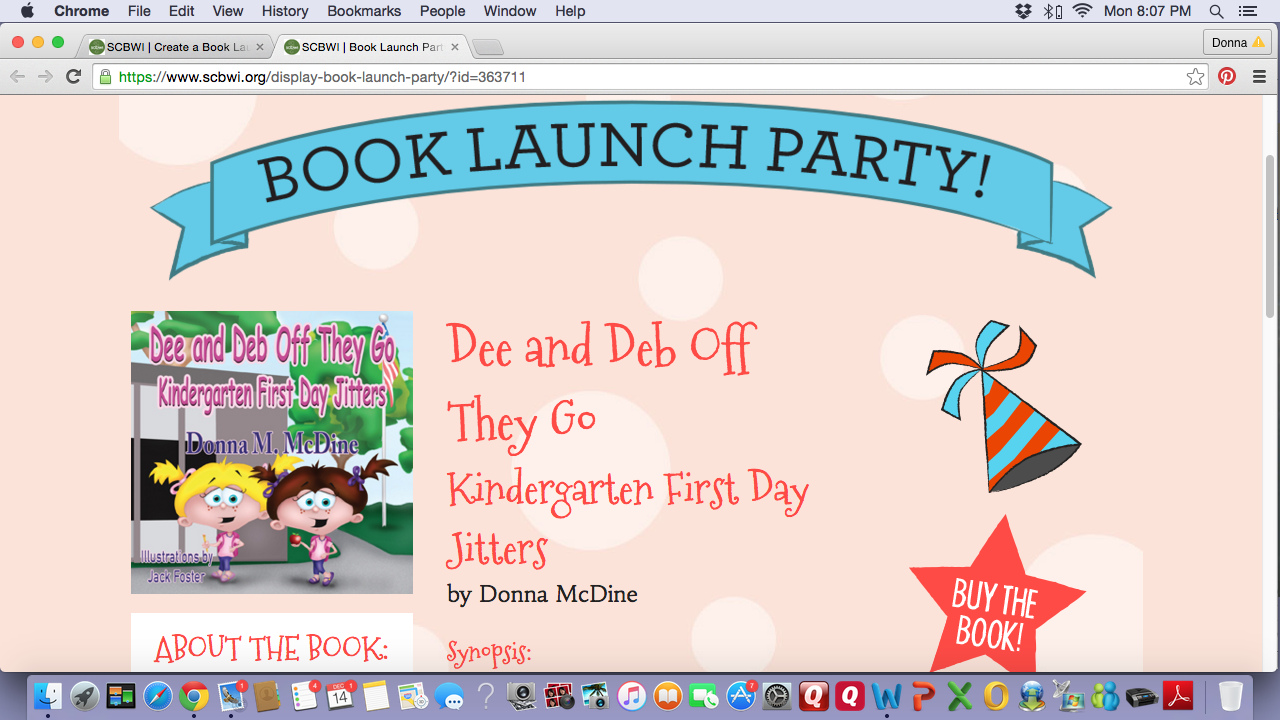
Task: Open Calendar showing Dec 14
Action: click(x=340, y=696)
